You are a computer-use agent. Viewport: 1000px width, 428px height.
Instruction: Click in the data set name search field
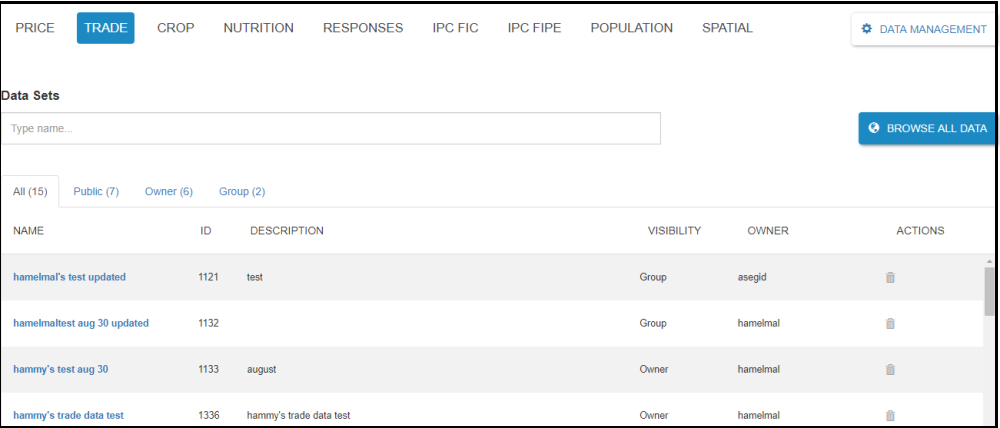[x=330, y=128]
